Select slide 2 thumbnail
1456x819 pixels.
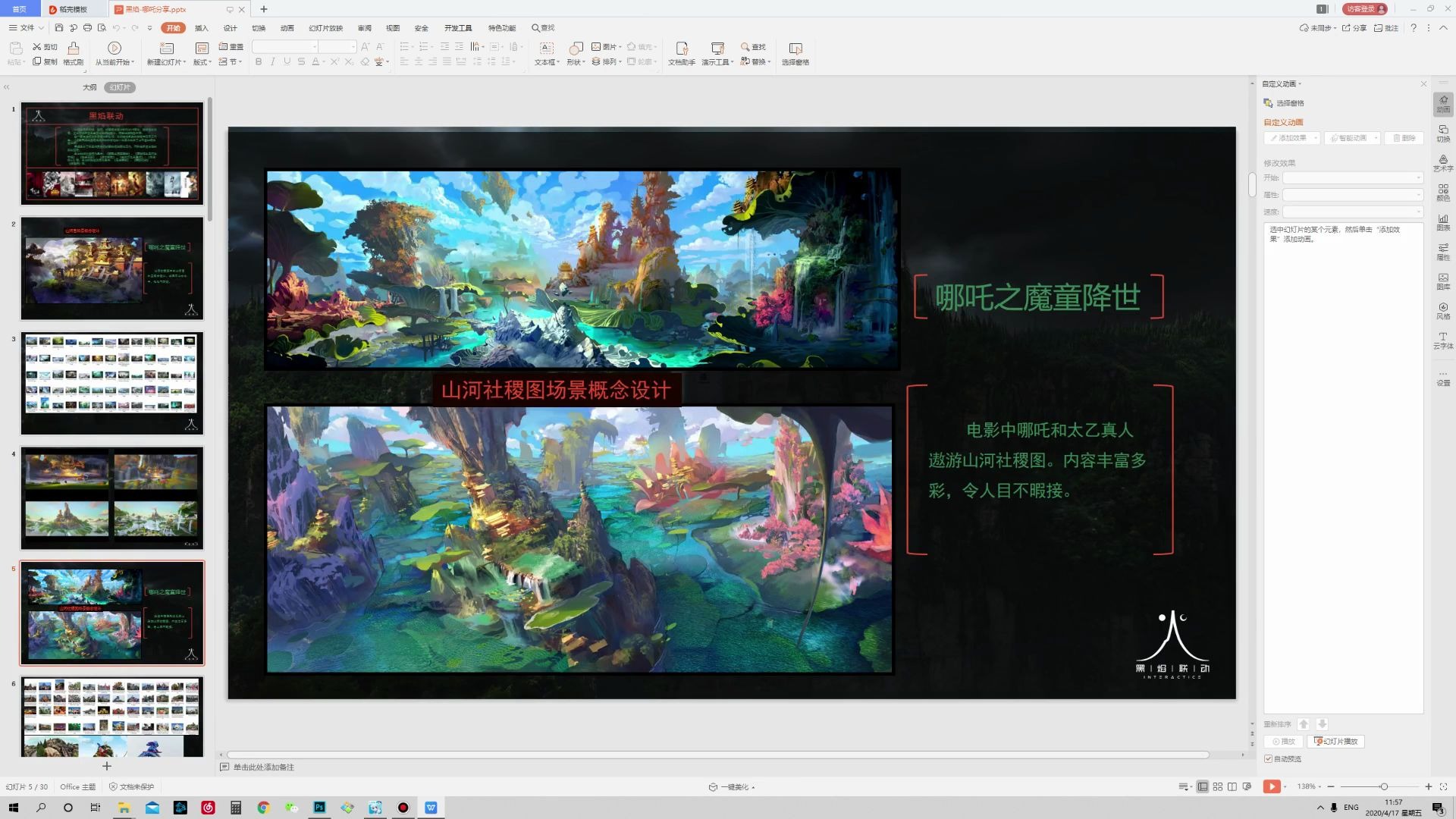tap(112, 268)
